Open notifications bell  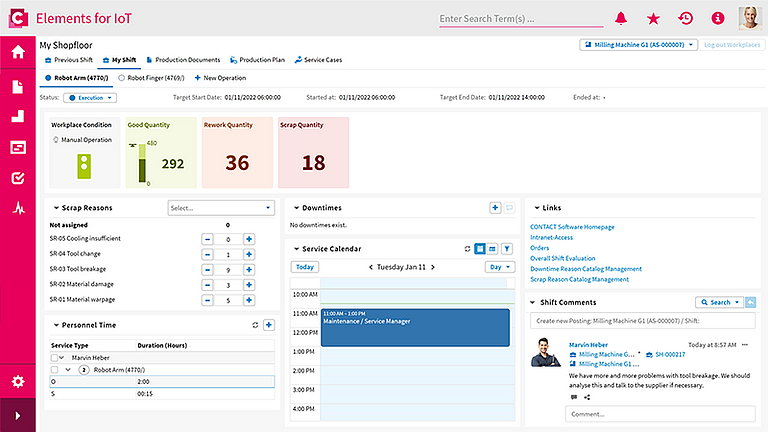click(621, 18)
